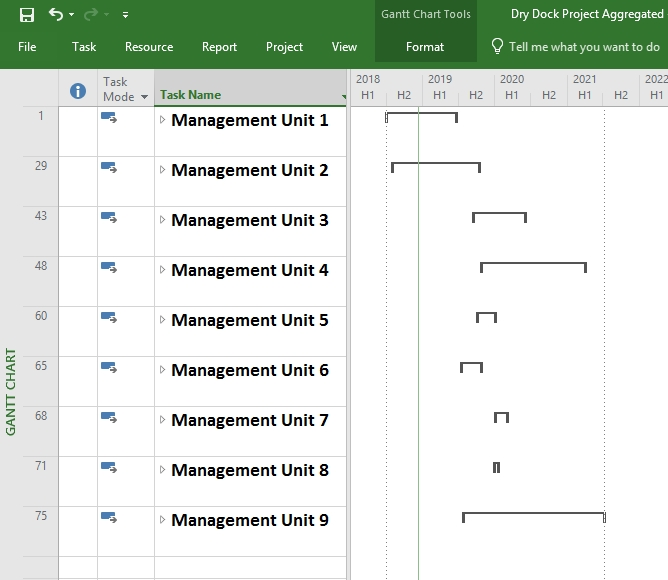Click the lightbulb Tell me icon
This screenshot has height=580, width=668.
[x=497, y=47]
